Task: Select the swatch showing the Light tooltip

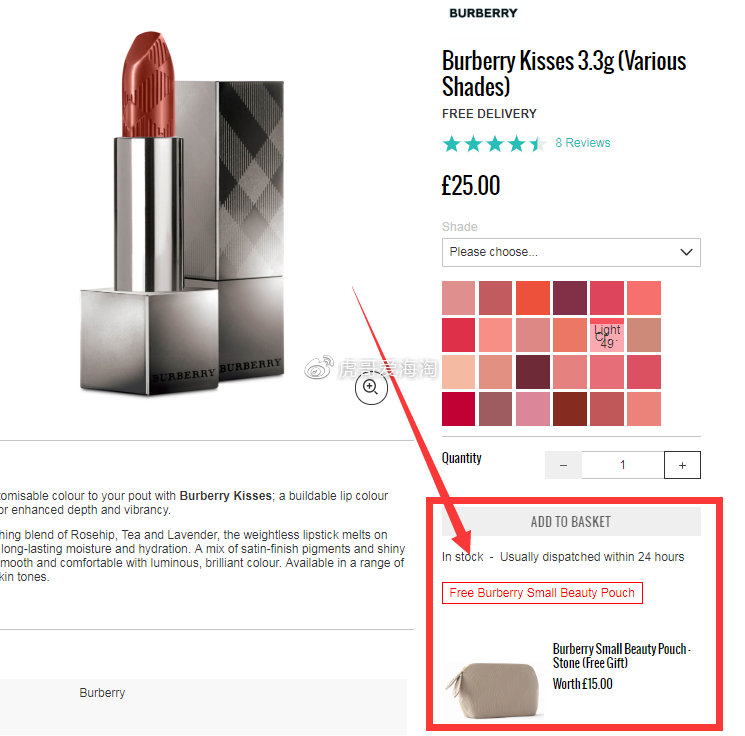Action: [x=607, y=335]
